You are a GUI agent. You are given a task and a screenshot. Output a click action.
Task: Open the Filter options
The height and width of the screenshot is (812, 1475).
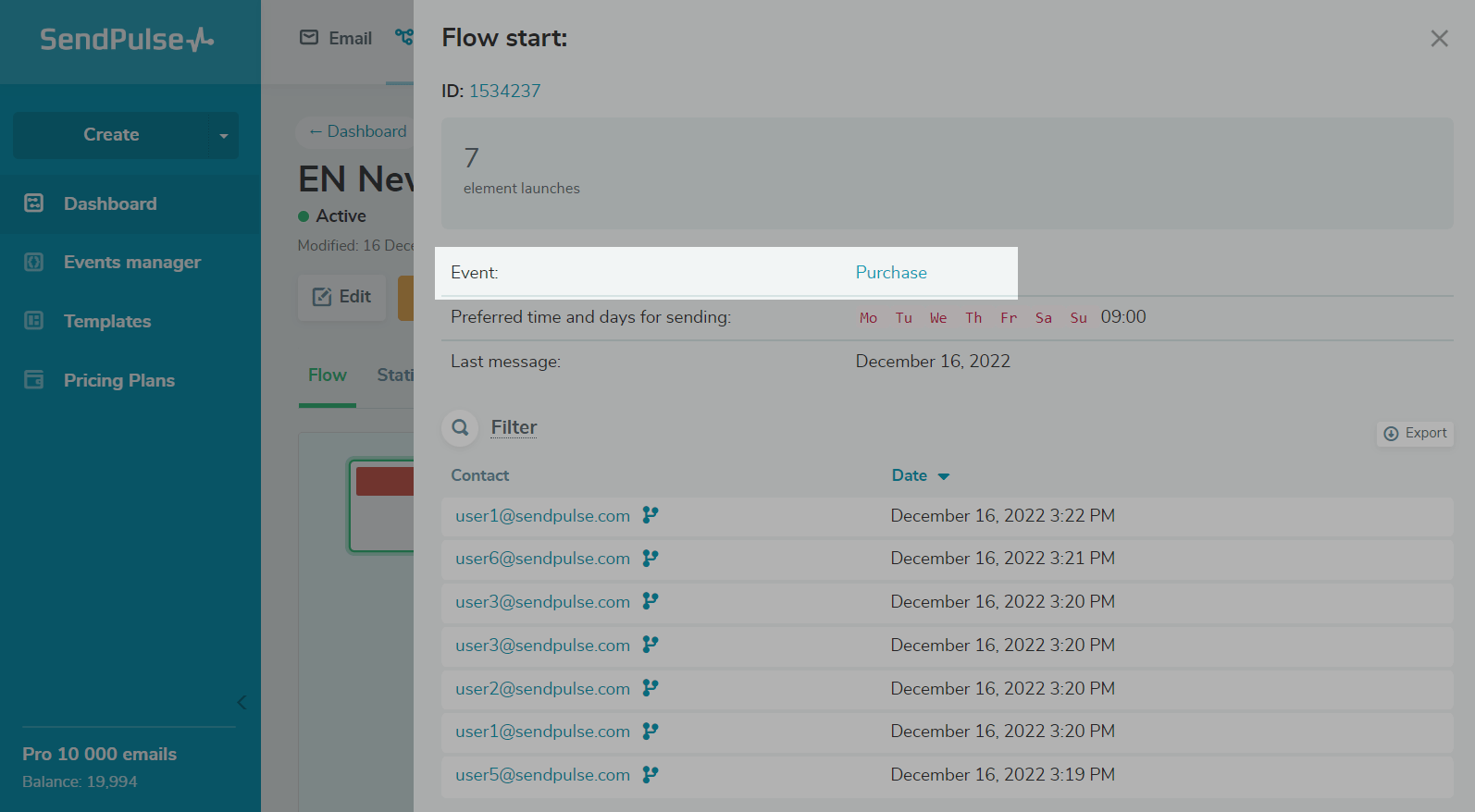click(x=514, y=427)
